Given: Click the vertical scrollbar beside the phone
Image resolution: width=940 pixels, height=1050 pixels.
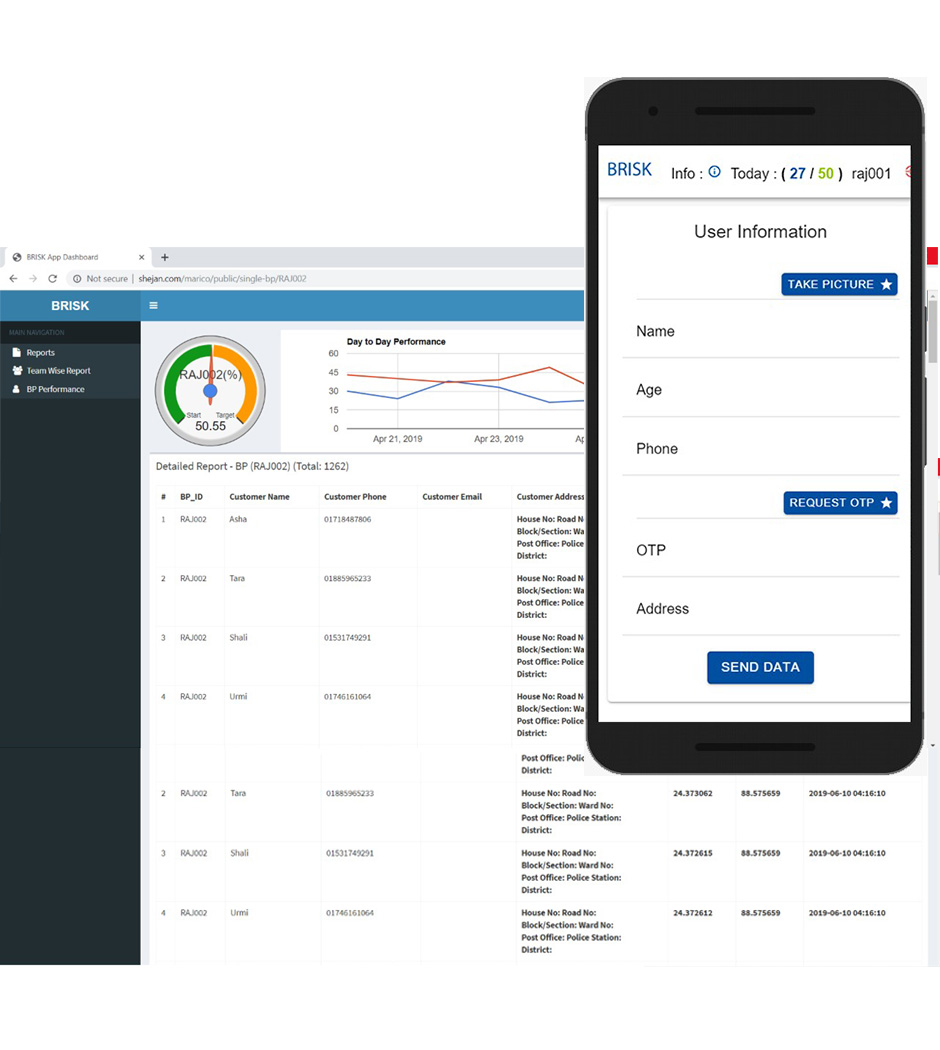Looking at the screenshot, I should tap(933, 331).
